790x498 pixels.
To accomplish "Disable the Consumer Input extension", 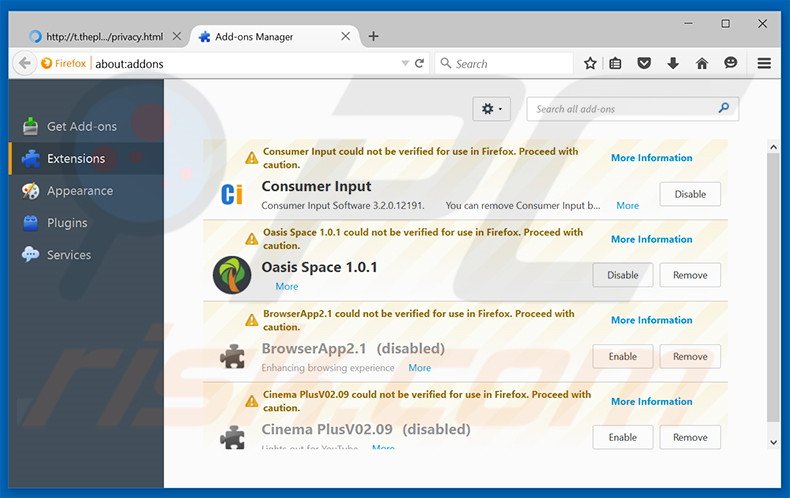I will [x=690, y=194].
